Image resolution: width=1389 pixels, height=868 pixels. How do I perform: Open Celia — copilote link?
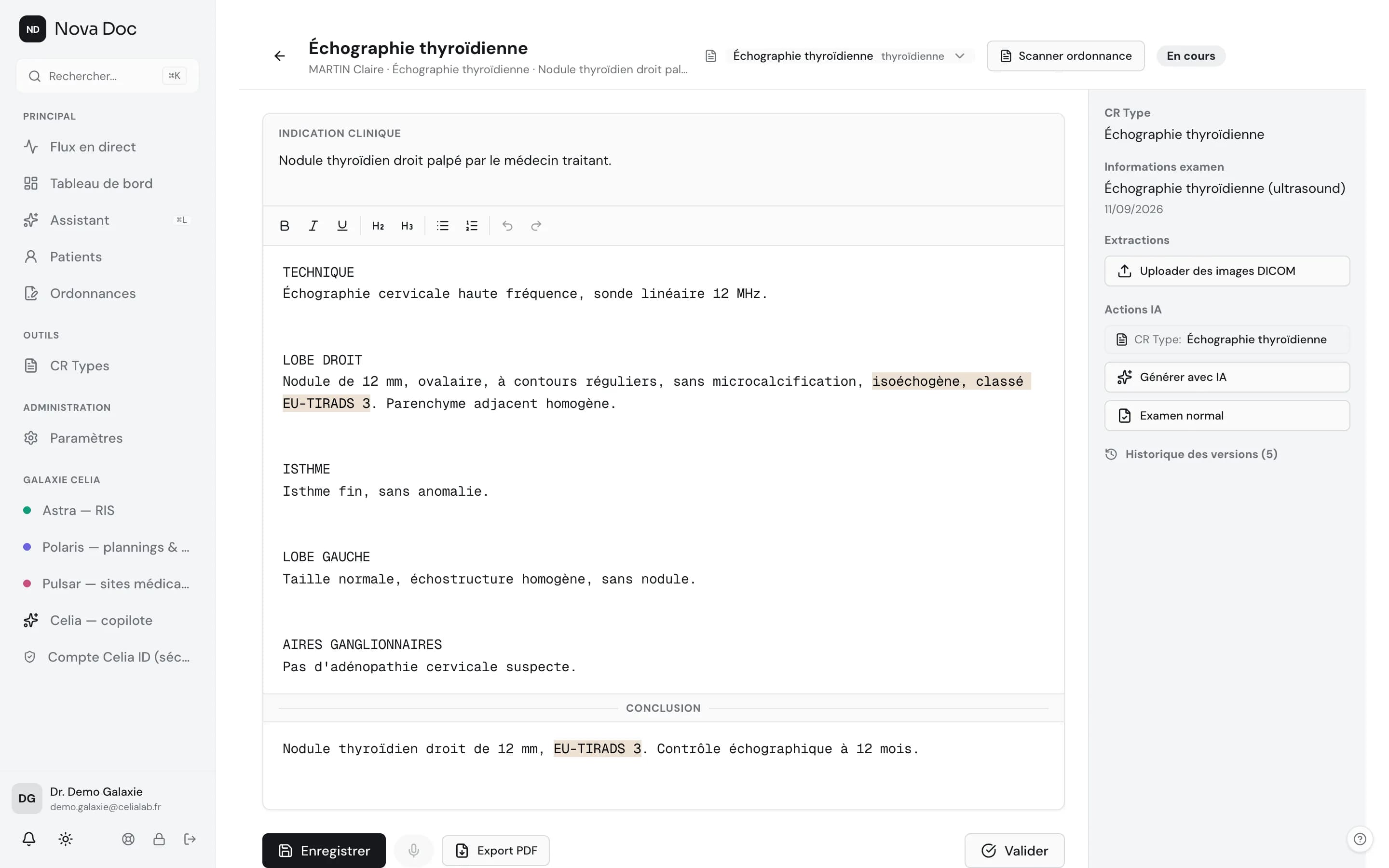click(108, 620)
